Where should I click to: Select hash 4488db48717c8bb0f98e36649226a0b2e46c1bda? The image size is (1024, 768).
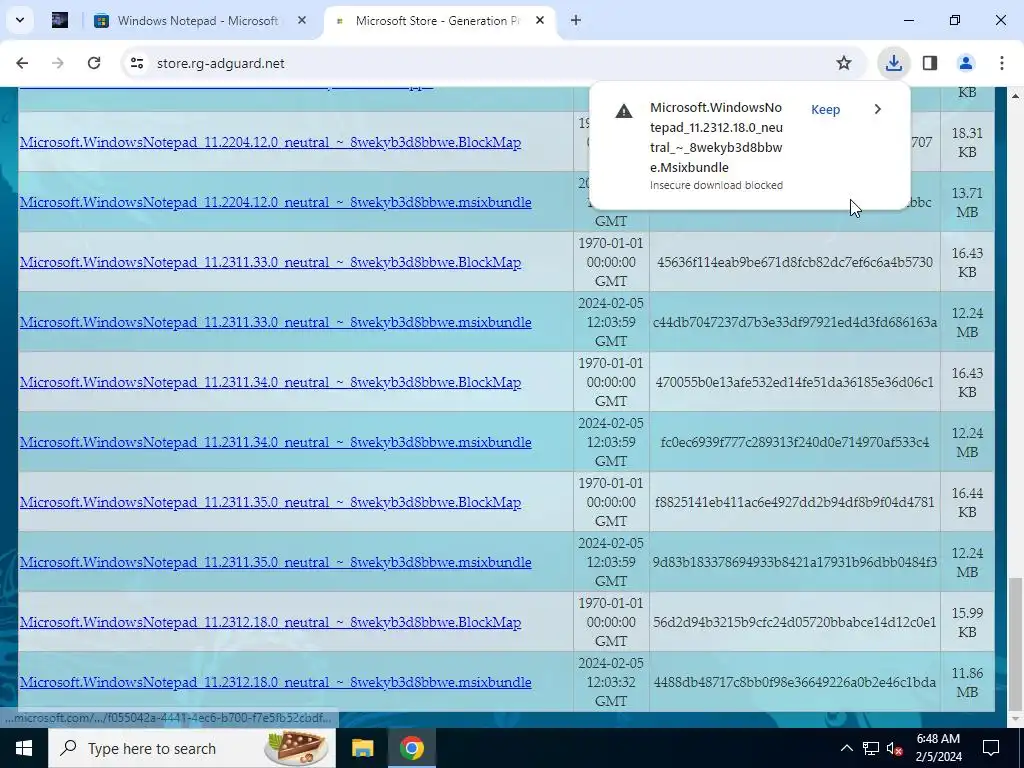tap(795, 682)
